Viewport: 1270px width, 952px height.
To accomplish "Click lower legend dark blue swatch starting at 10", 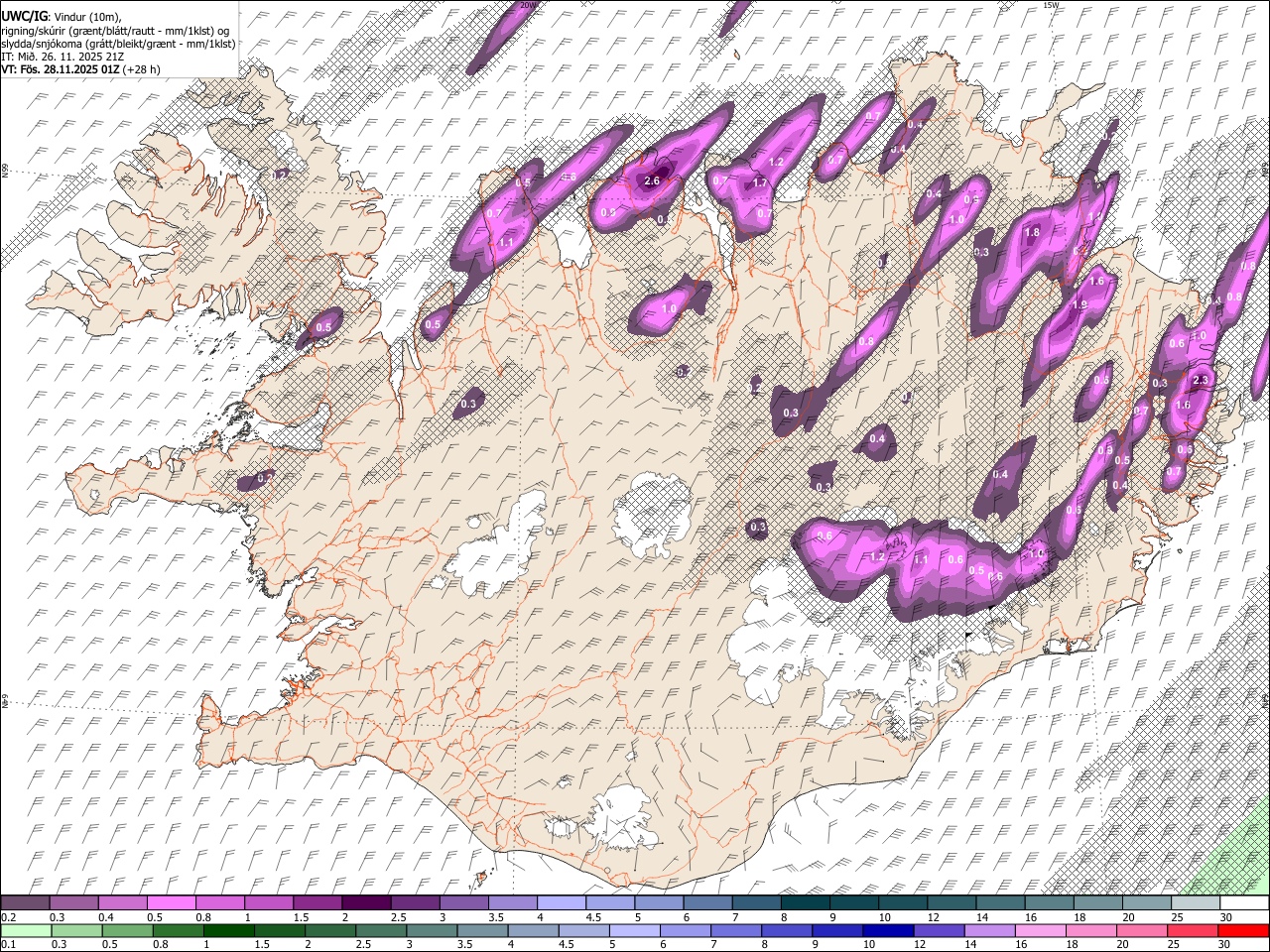I will pyautogui.click(x=888, y=931).
